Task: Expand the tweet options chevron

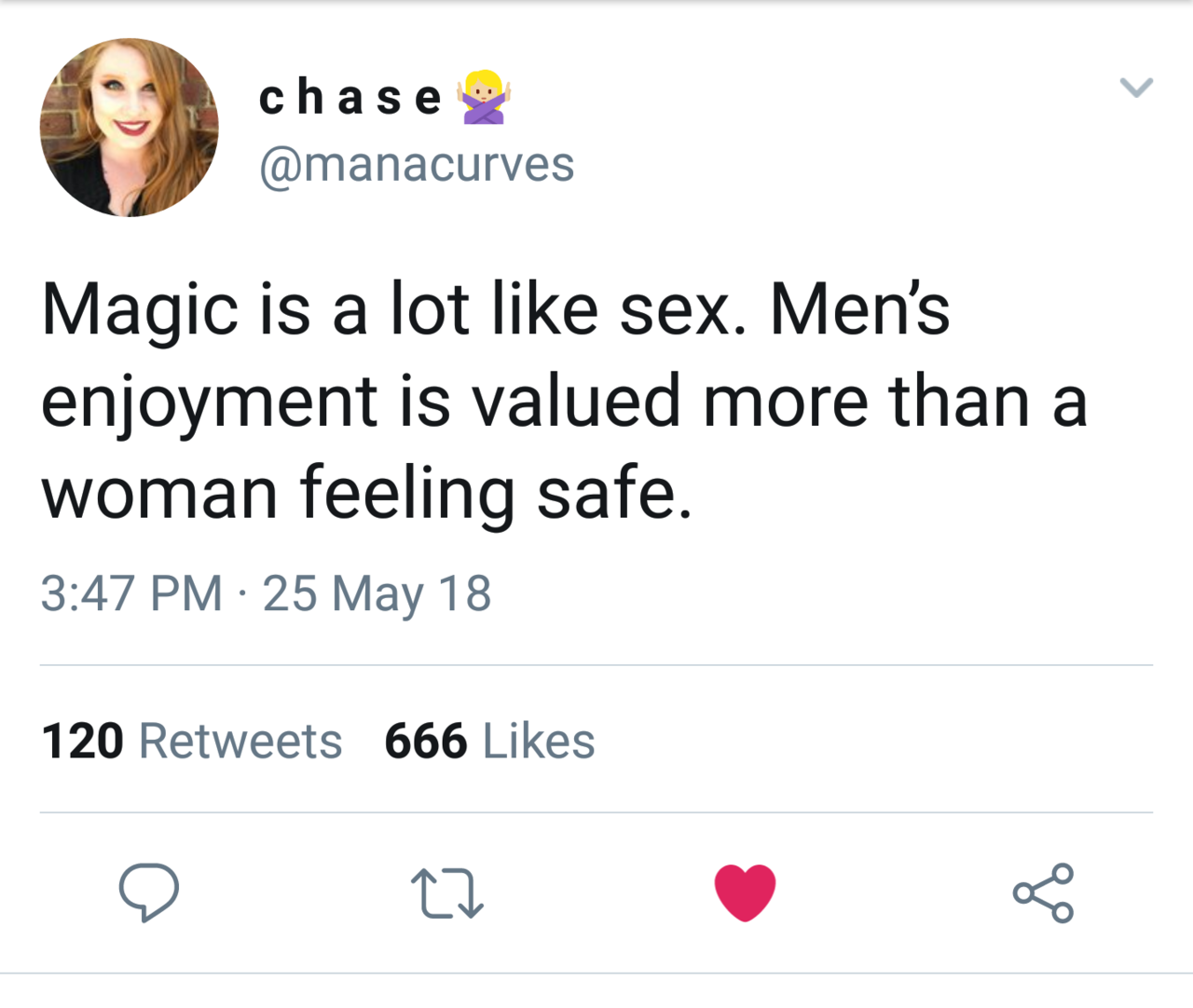Action: 1136,88
